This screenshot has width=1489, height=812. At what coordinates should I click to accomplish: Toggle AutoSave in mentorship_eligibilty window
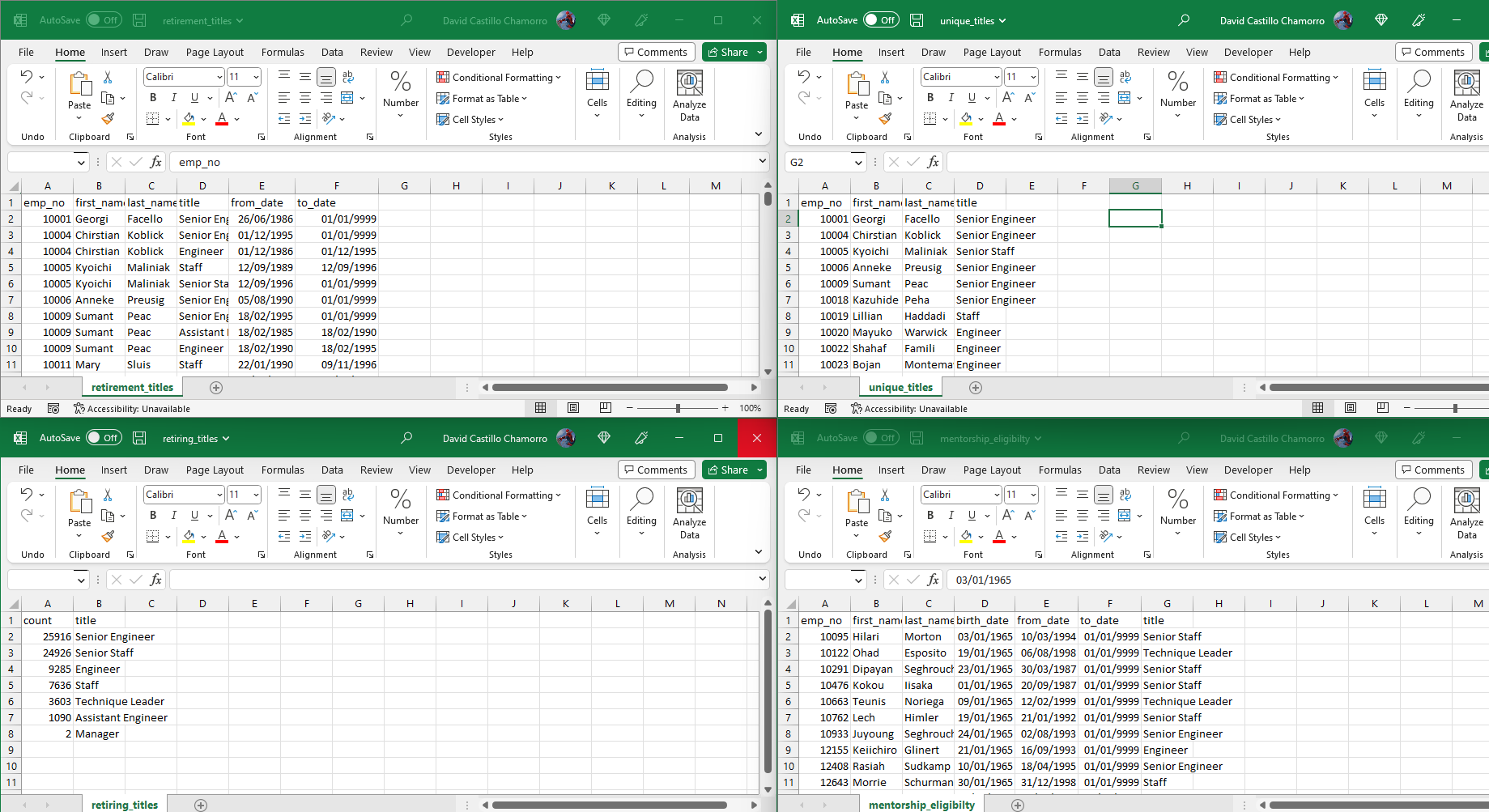882,438
